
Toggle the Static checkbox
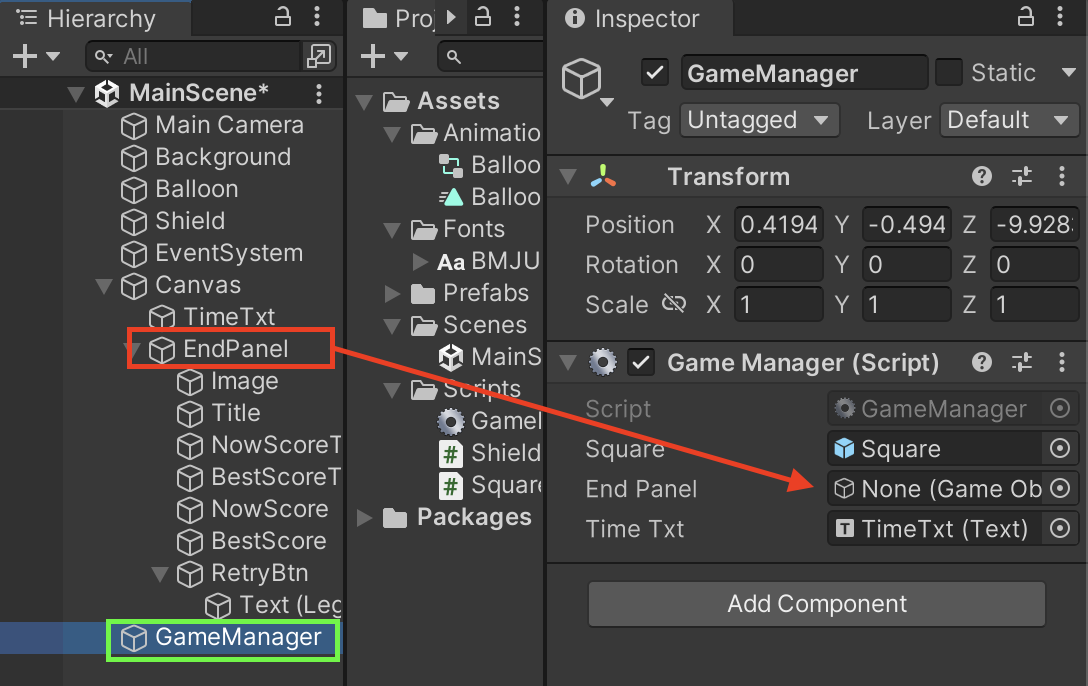[949, 72]
